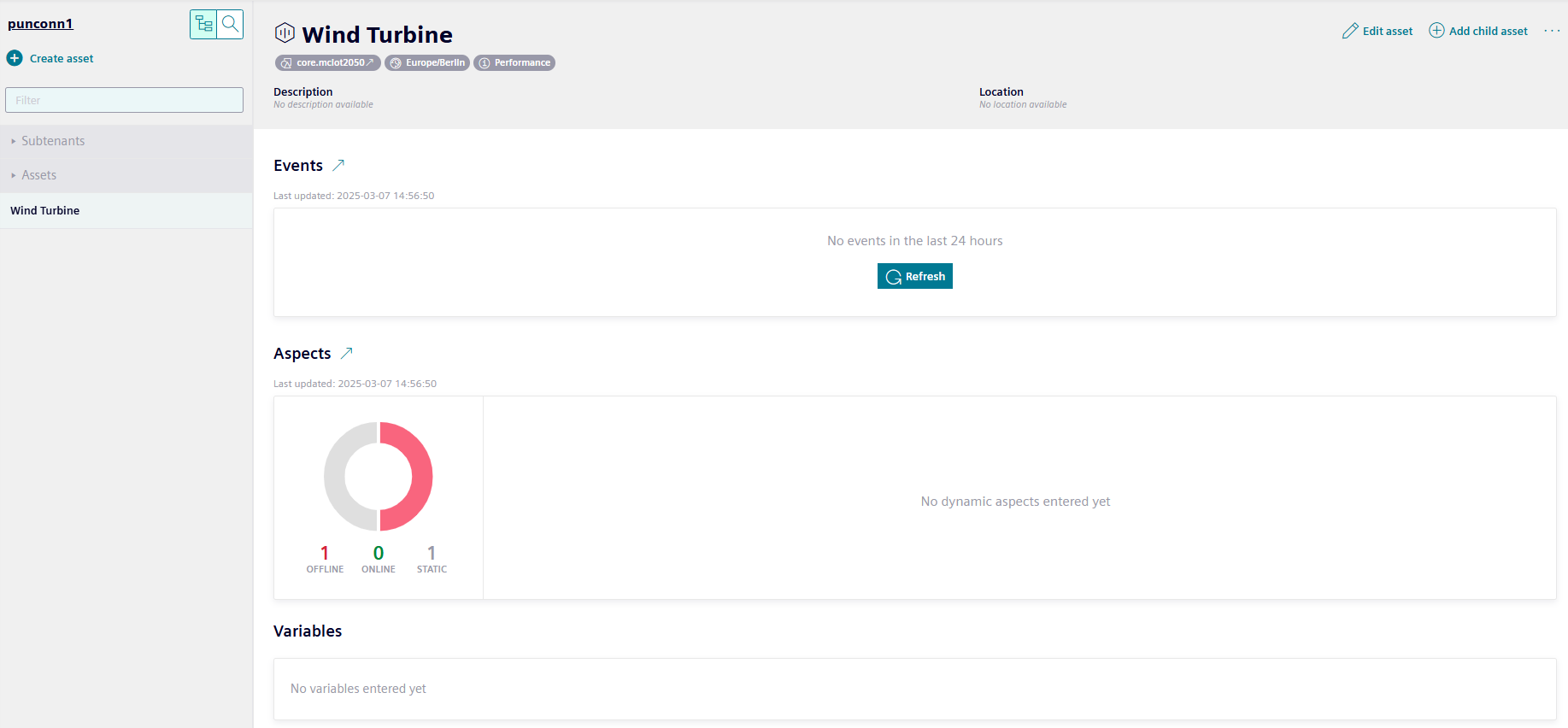The image size is (1568, 728).
Task: Expand the Assets tree node
Action: [x=14, y=175]
